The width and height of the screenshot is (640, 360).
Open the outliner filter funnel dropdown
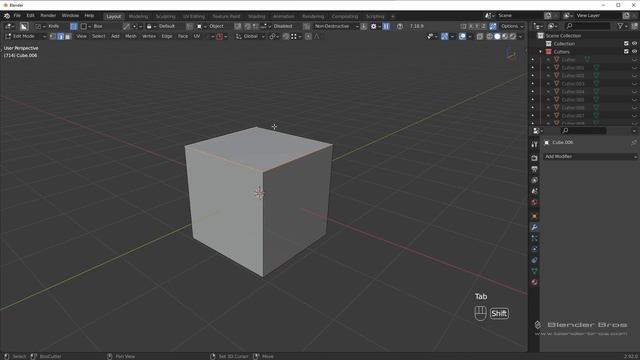click(622, 26)
